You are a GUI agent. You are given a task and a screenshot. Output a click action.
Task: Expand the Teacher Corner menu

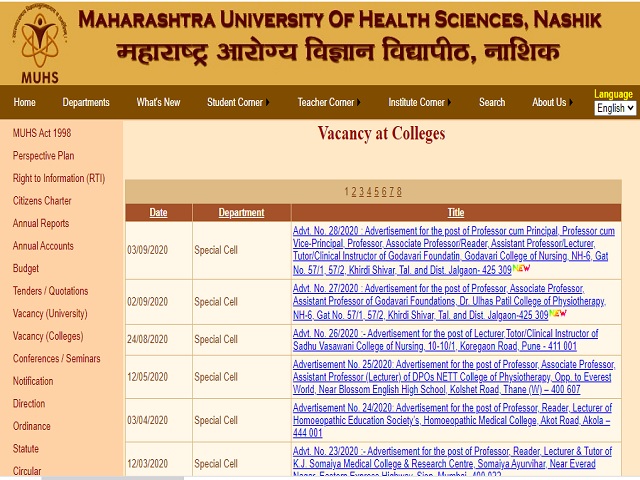[329, 102]
